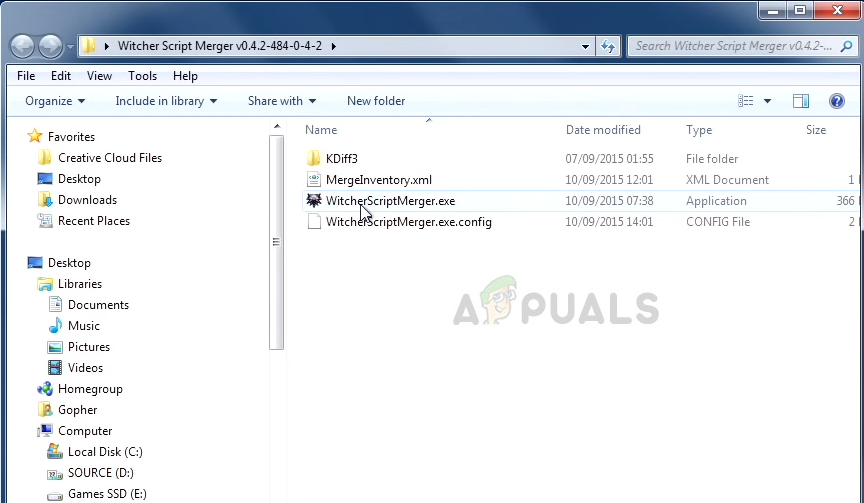
Task: Open Libraries in navigation pane
Action: tap(79, 284)
